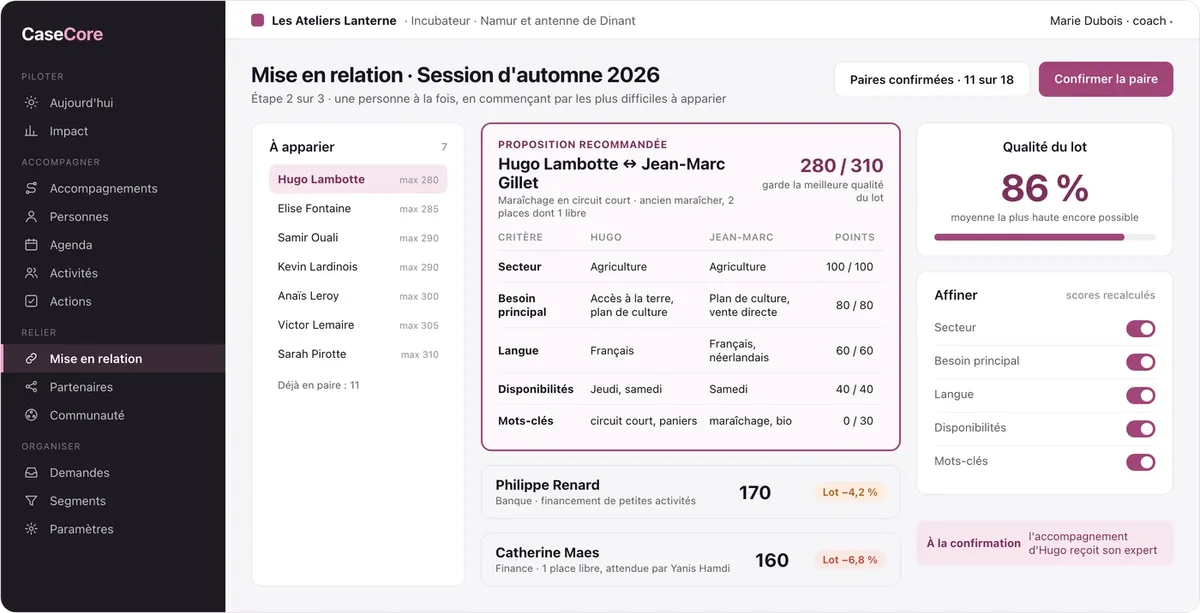
Task: Click the Les Ateliers Lanterne color square
Action: (257, 20)
